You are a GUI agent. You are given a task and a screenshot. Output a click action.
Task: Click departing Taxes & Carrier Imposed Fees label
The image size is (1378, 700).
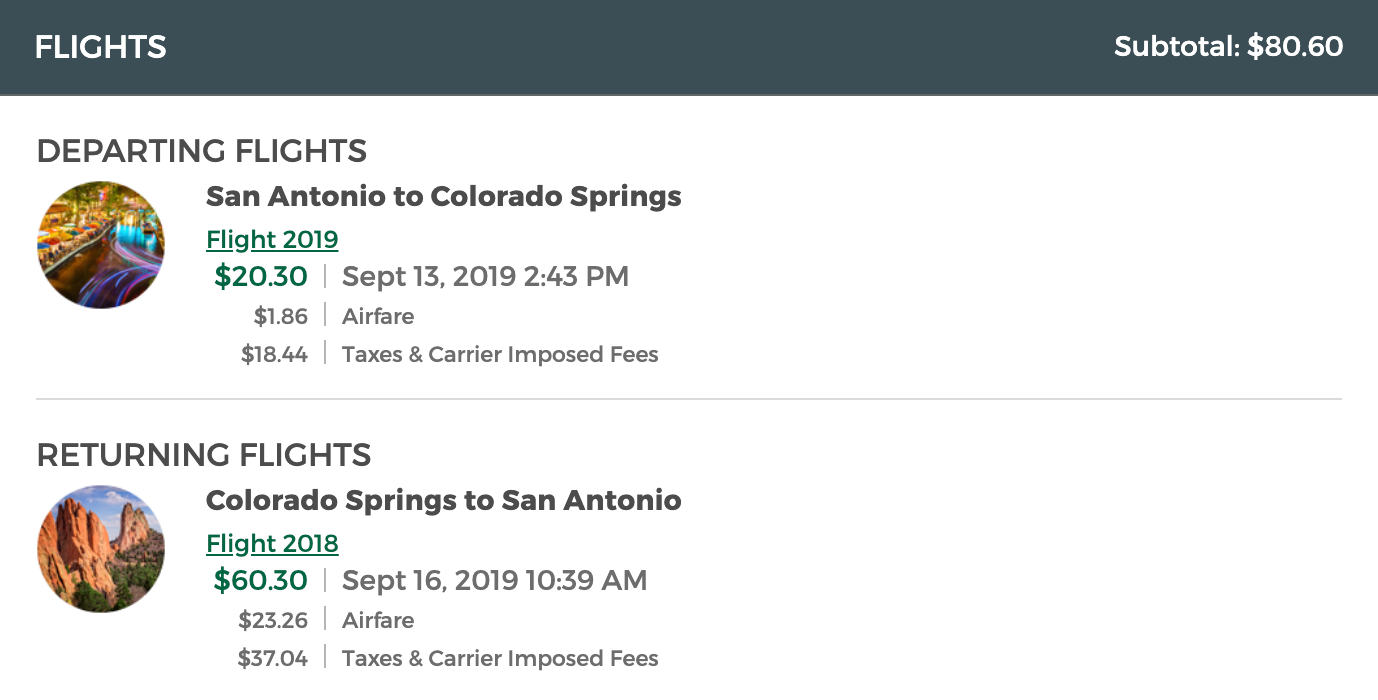500,355
